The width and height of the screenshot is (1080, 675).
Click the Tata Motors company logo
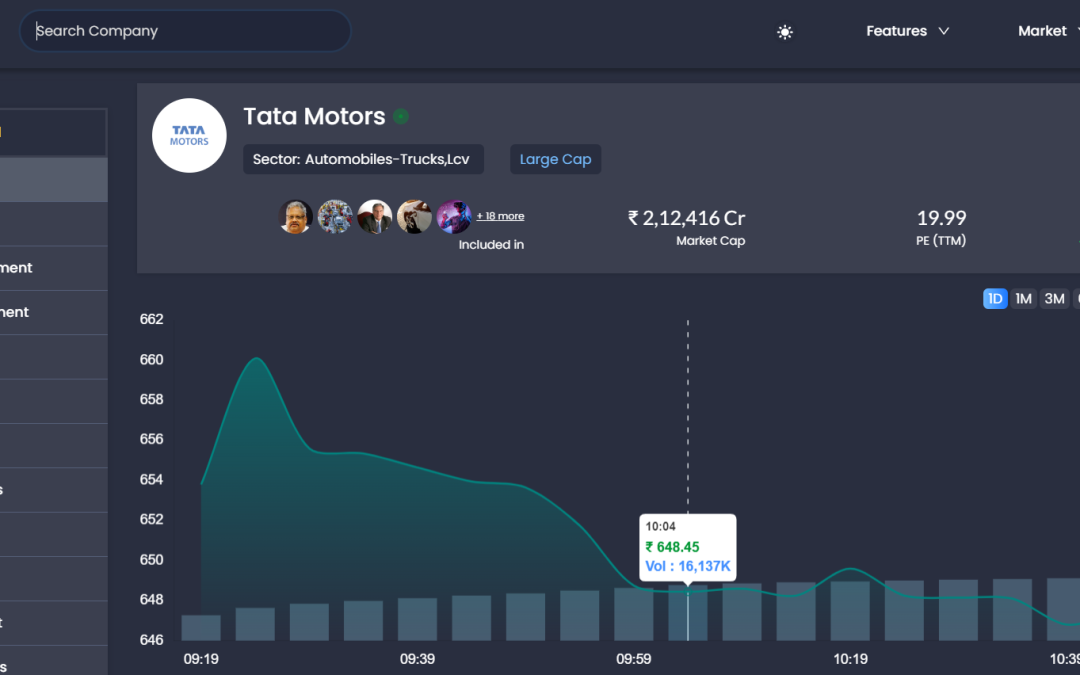189,136
